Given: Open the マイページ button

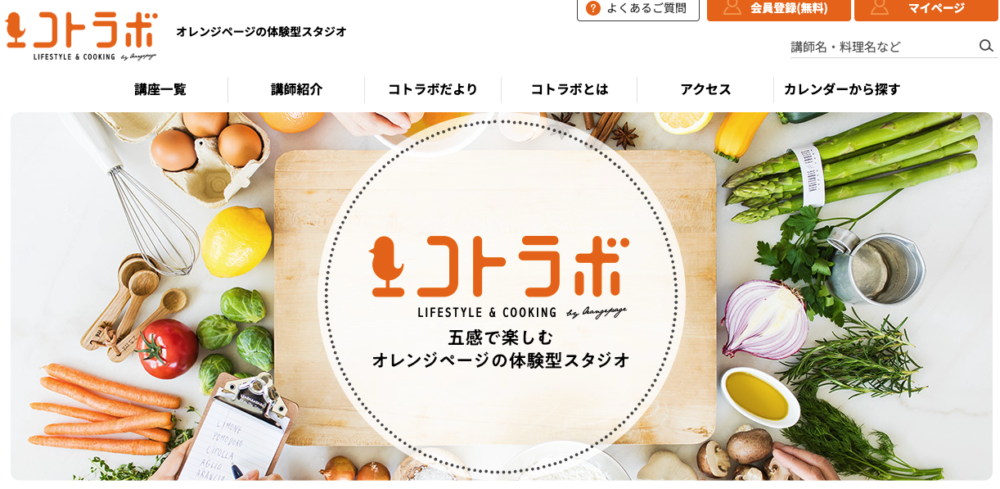Looking at the screenshot, I should 926,9.
